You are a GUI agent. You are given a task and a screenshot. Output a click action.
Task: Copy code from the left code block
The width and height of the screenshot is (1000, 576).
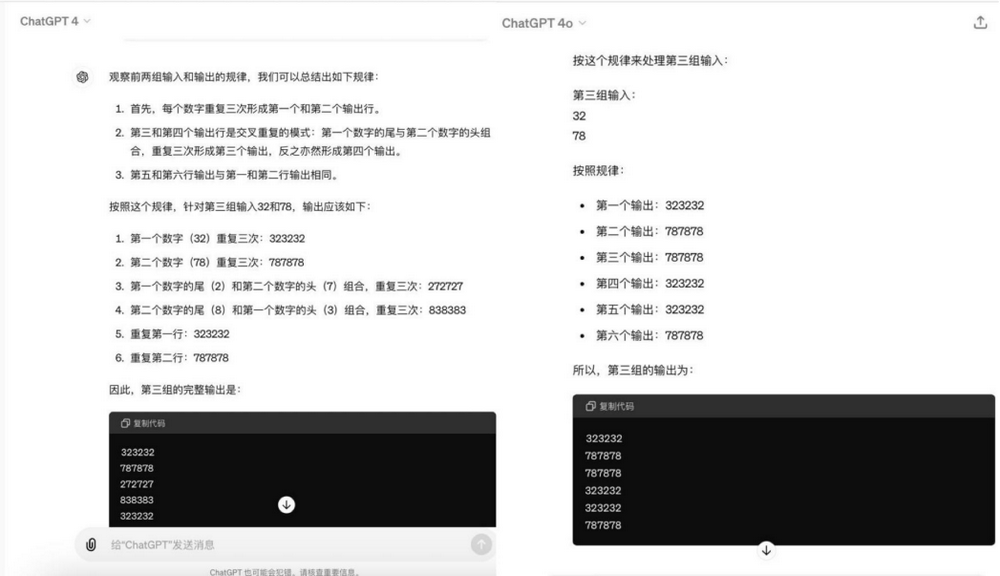143,423
